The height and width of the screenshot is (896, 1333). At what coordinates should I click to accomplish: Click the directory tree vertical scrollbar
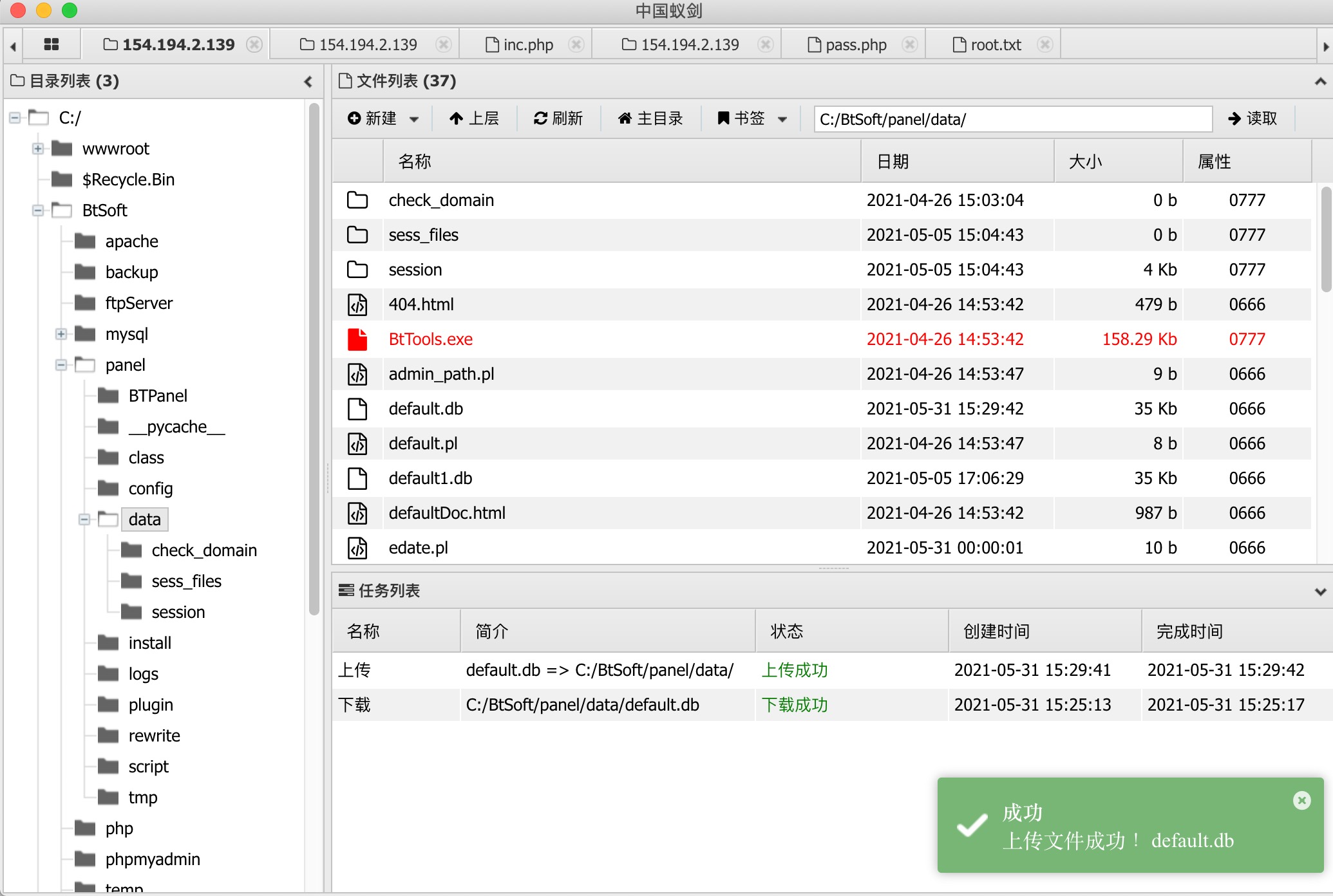click(x=314, y=359)
